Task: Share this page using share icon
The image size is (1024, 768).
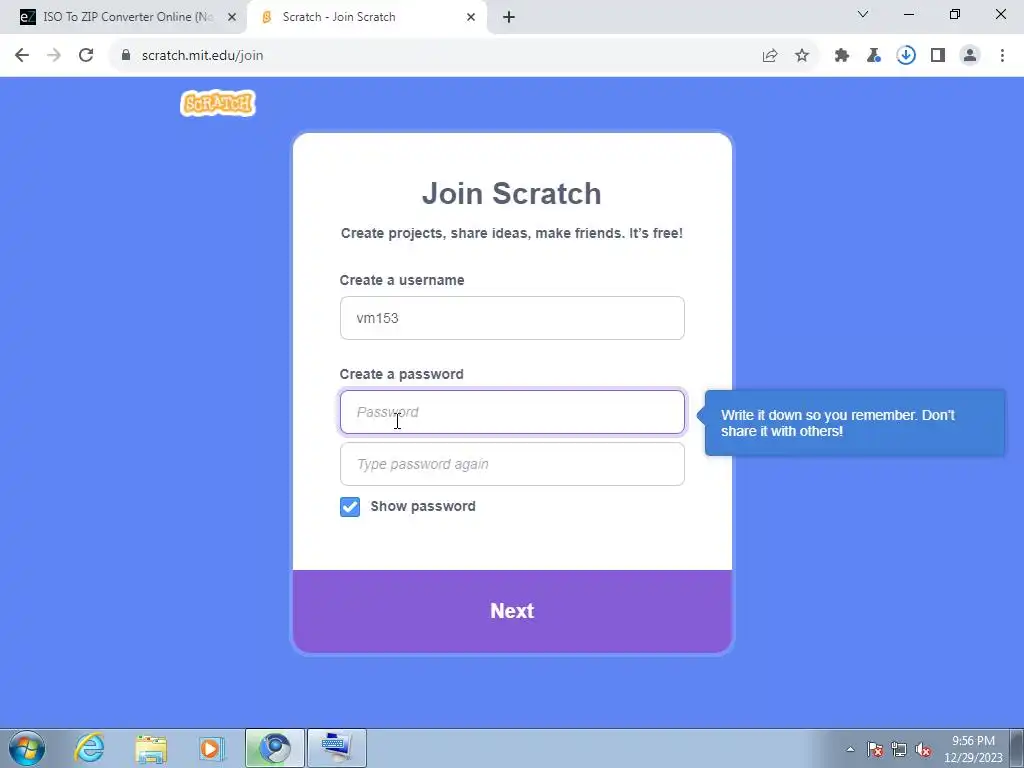Action: 770,56
